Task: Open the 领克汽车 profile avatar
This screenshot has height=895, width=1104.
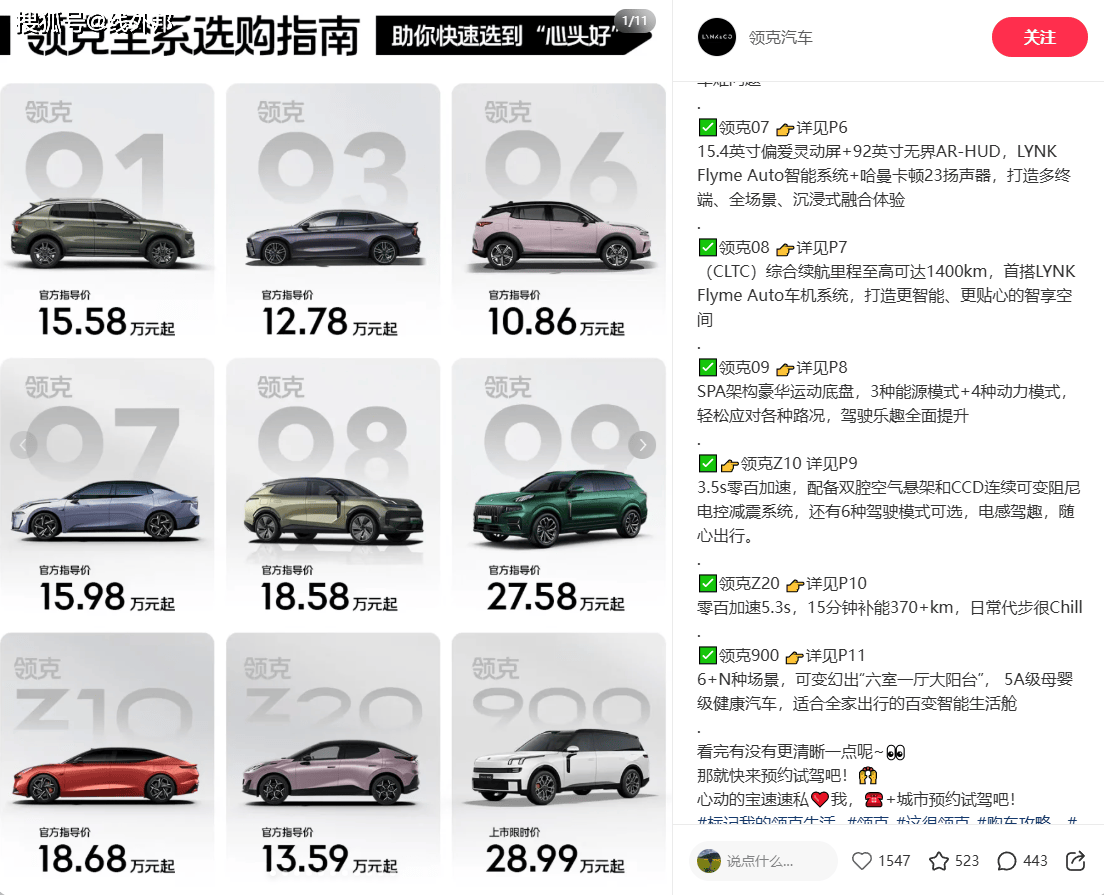Action: pyautogui.click(x=716, y=37)
